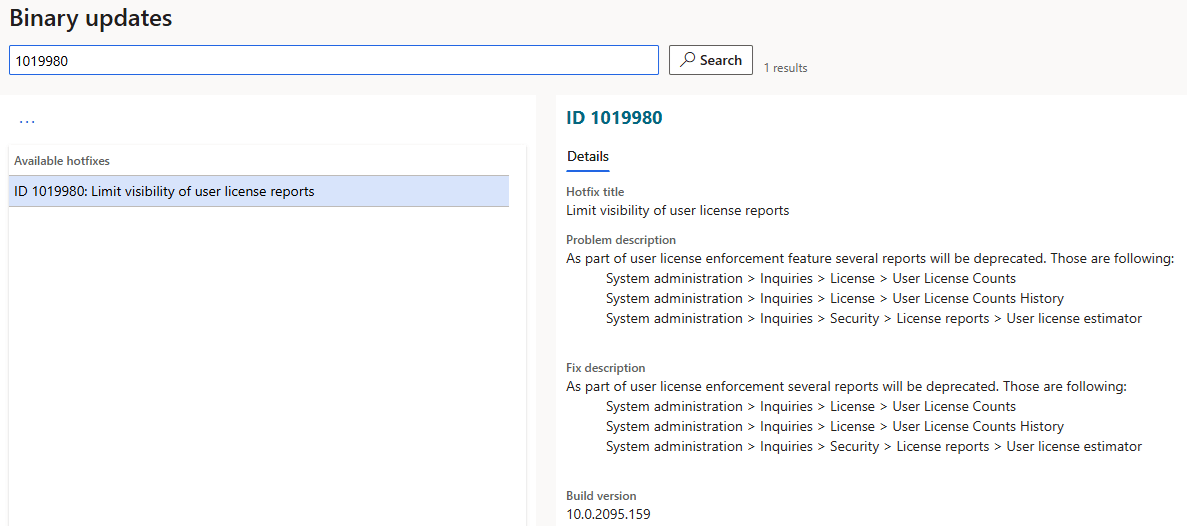Click the magnifier icon in Search button
The image size is (1187, 526).
[x=687, y=61]
